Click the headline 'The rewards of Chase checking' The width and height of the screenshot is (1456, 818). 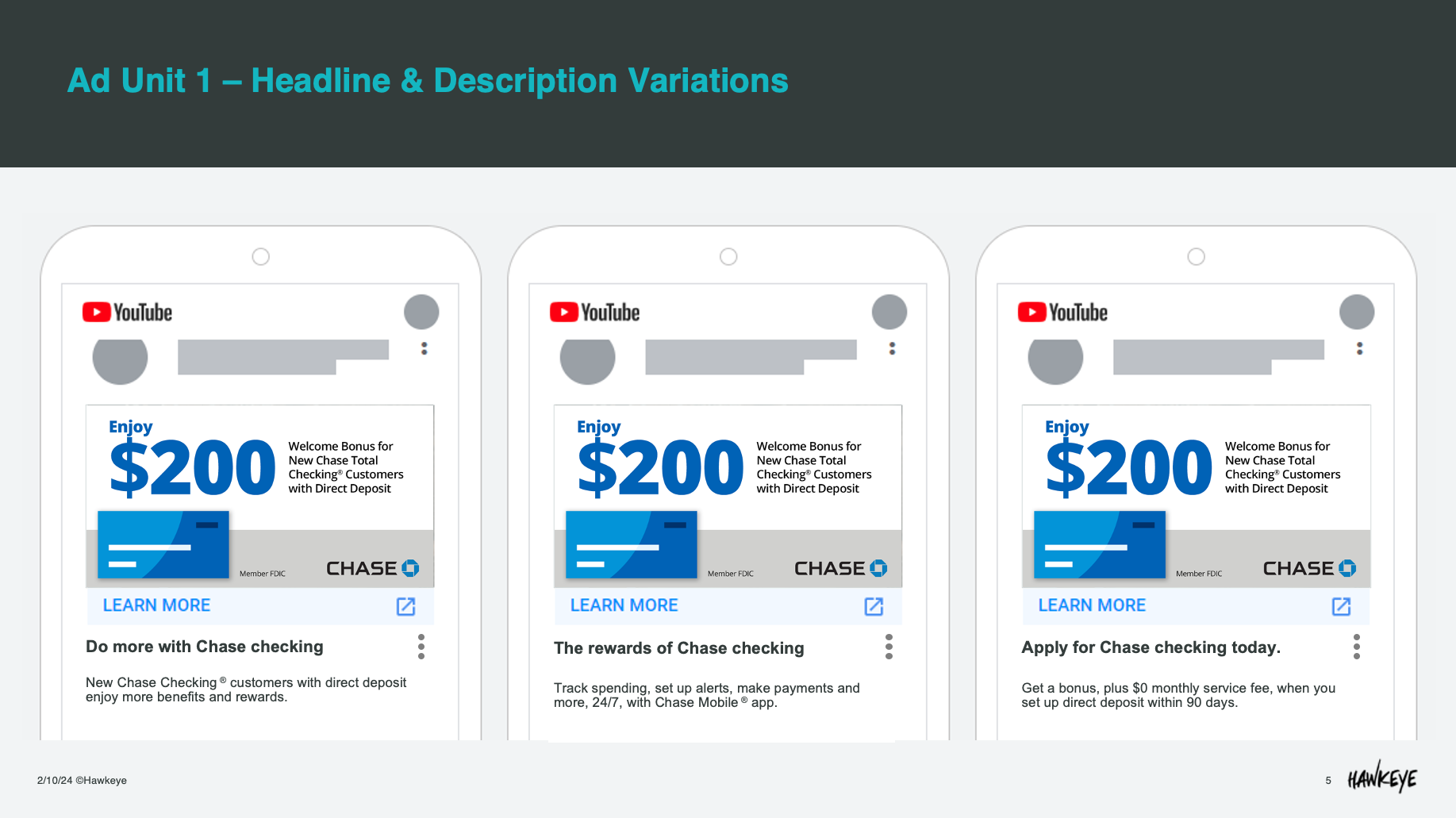[678, 648]
